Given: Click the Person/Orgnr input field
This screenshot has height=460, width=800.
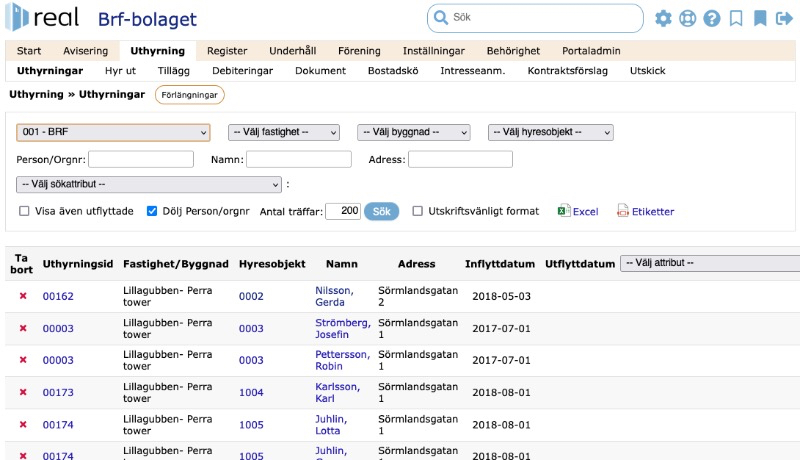Looking at the screenshot, I should tap(141, 159).
